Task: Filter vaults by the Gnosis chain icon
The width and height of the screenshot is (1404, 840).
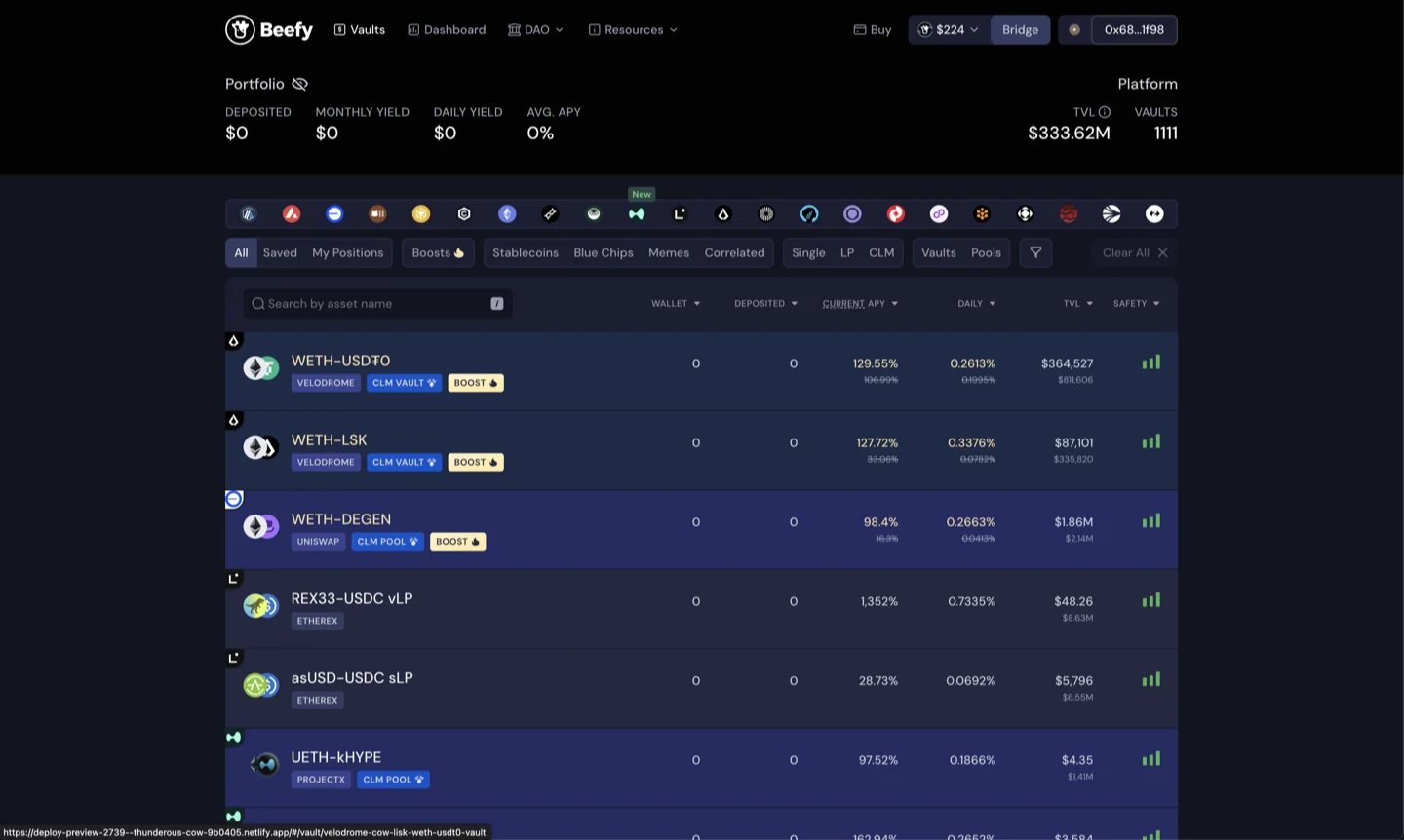Action: pos(594,214)
